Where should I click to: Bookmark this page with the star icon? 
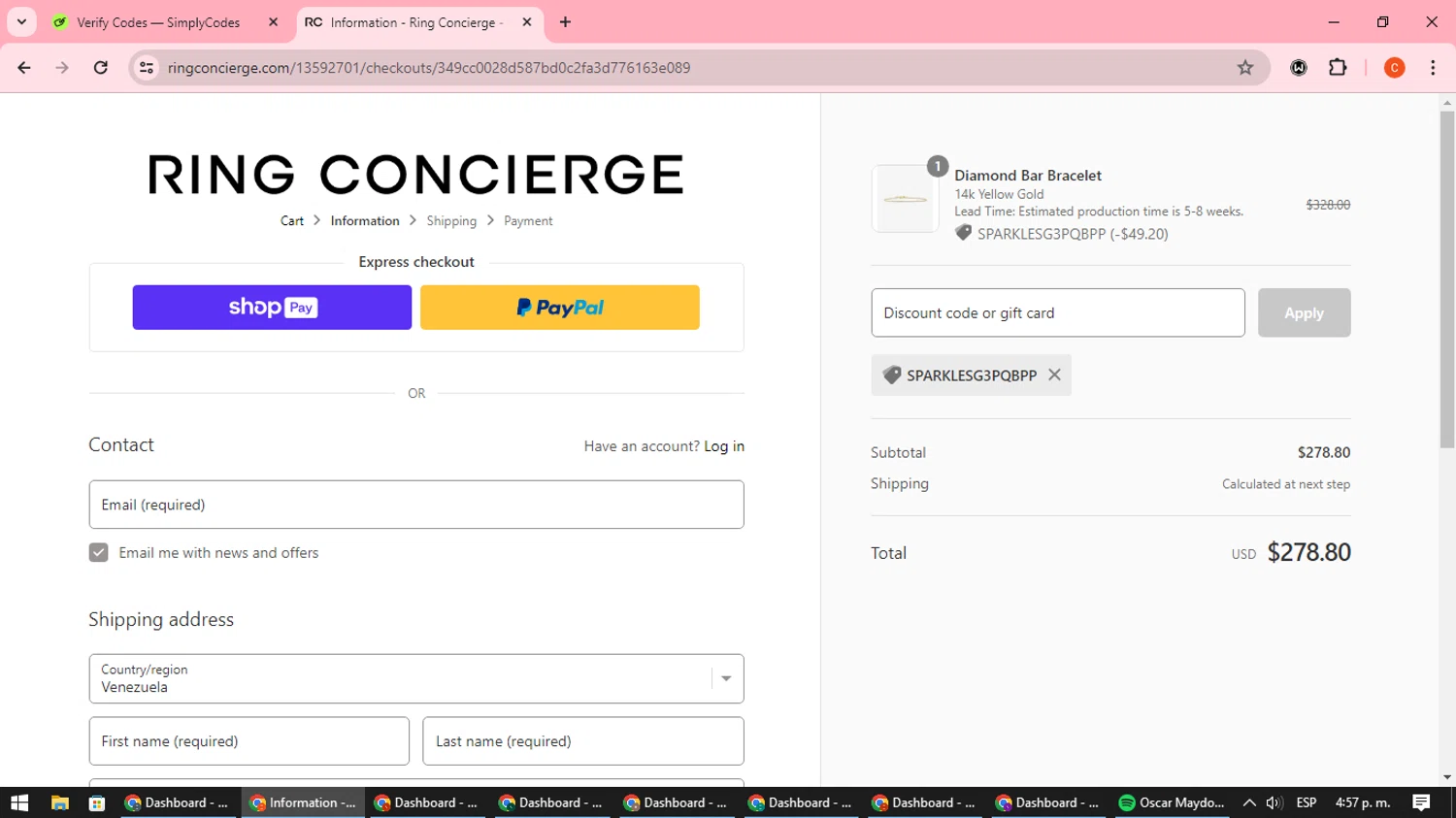pos(1245,68)
